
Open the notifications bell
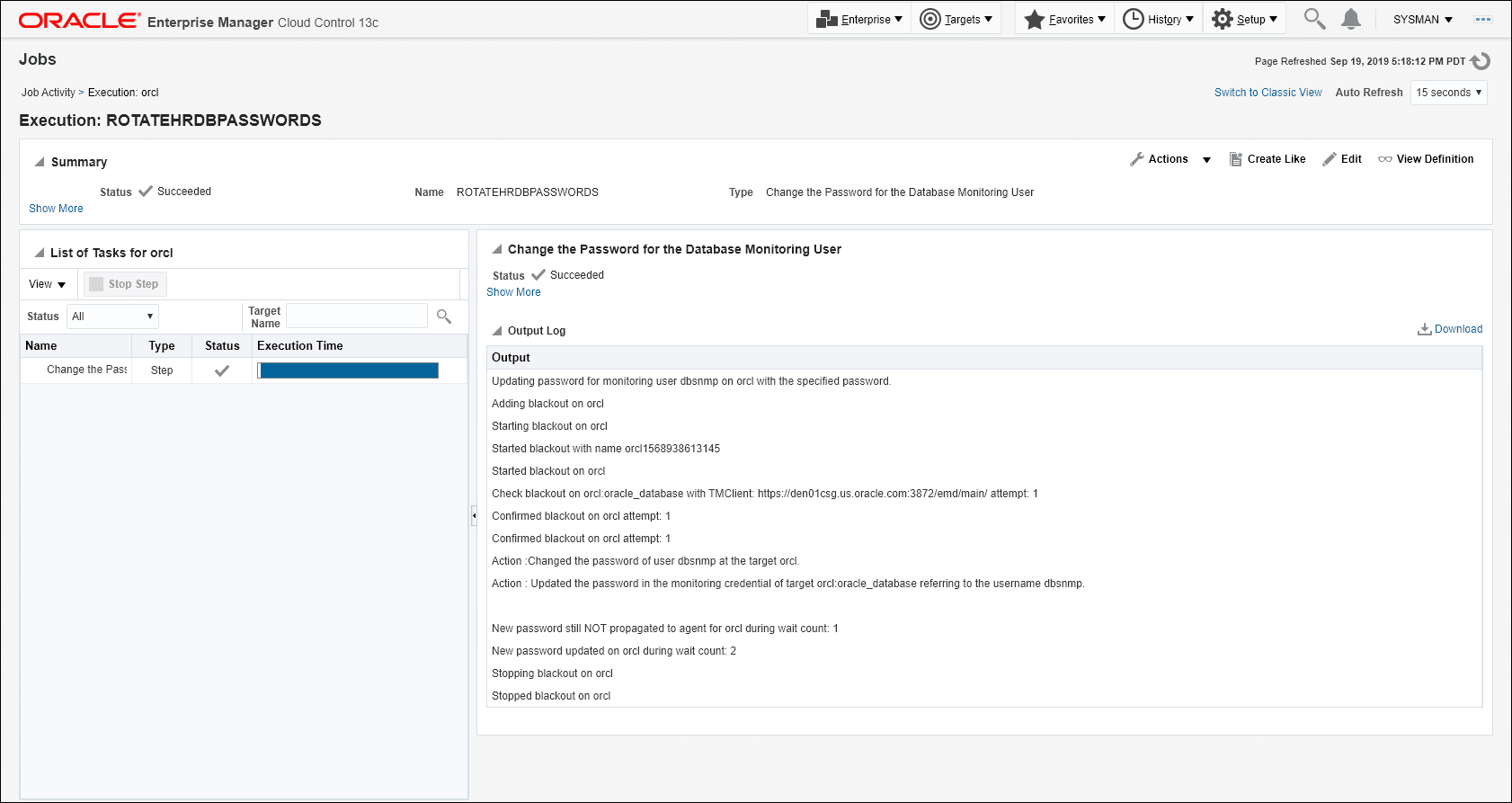click(1350, 19)
